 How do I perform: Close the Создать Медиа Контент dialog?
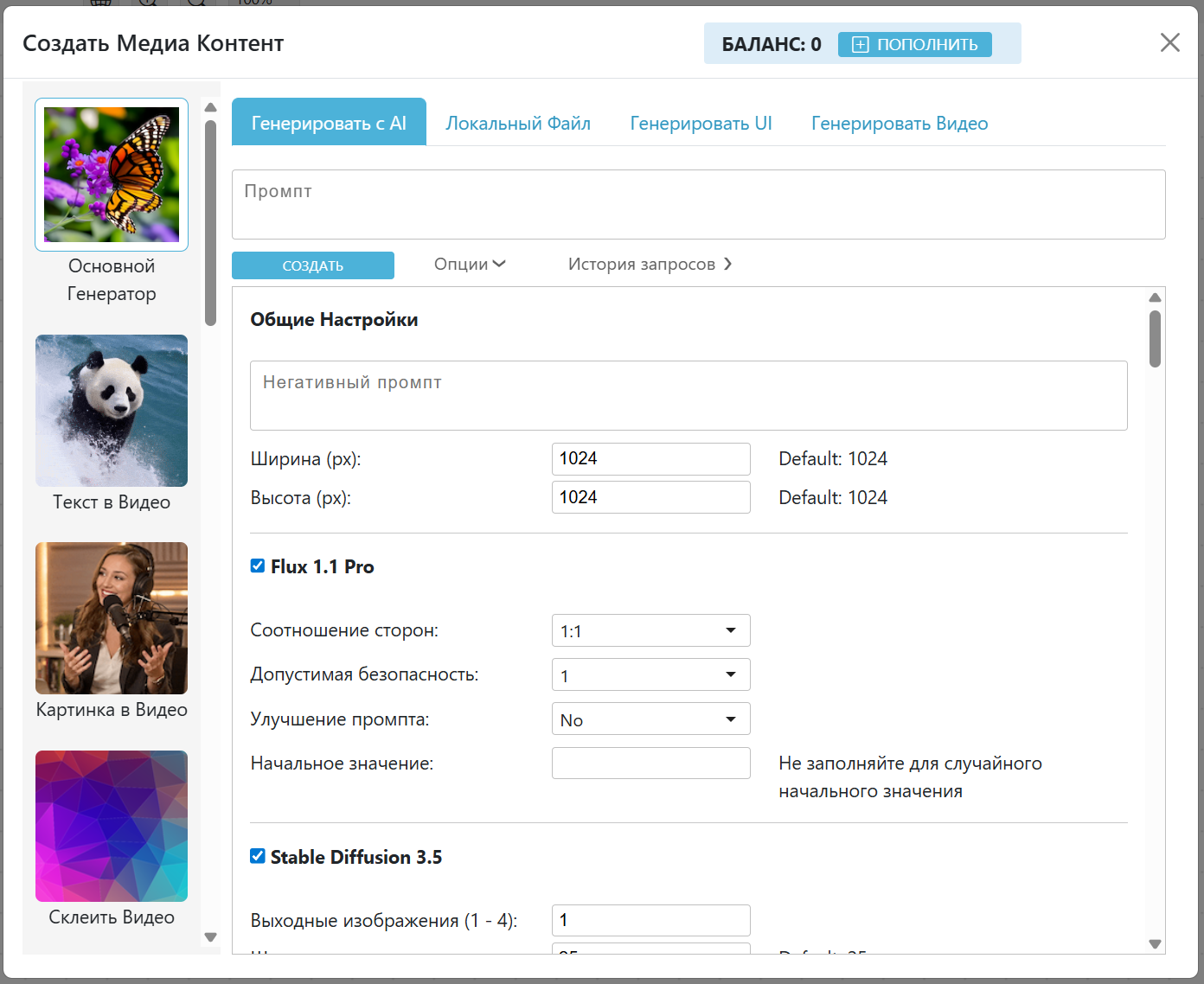coord(1169,43)
